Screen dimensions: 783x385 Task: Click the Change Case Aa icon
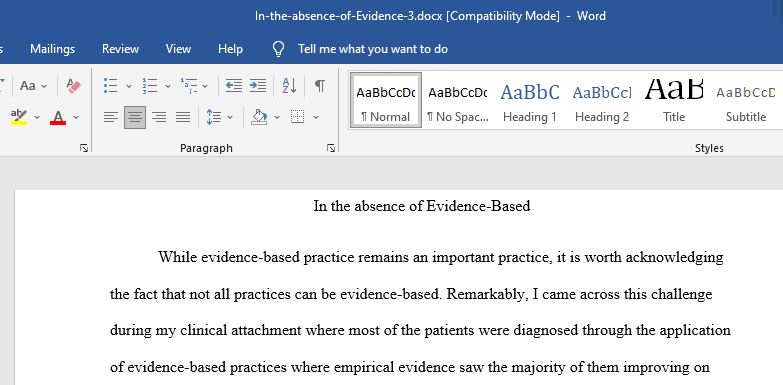pyautogui.click(x=28, y=86)
